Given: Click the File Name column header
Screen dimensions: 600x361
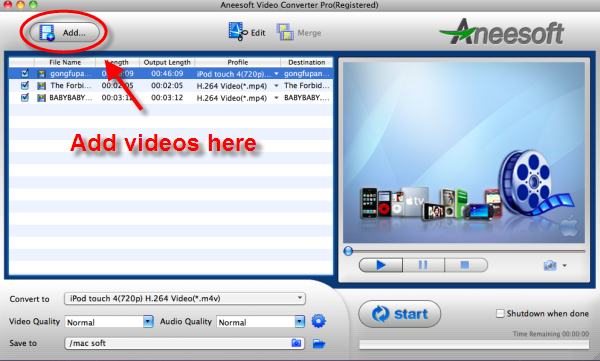Looking at the screenshot, I should [65, 62].
